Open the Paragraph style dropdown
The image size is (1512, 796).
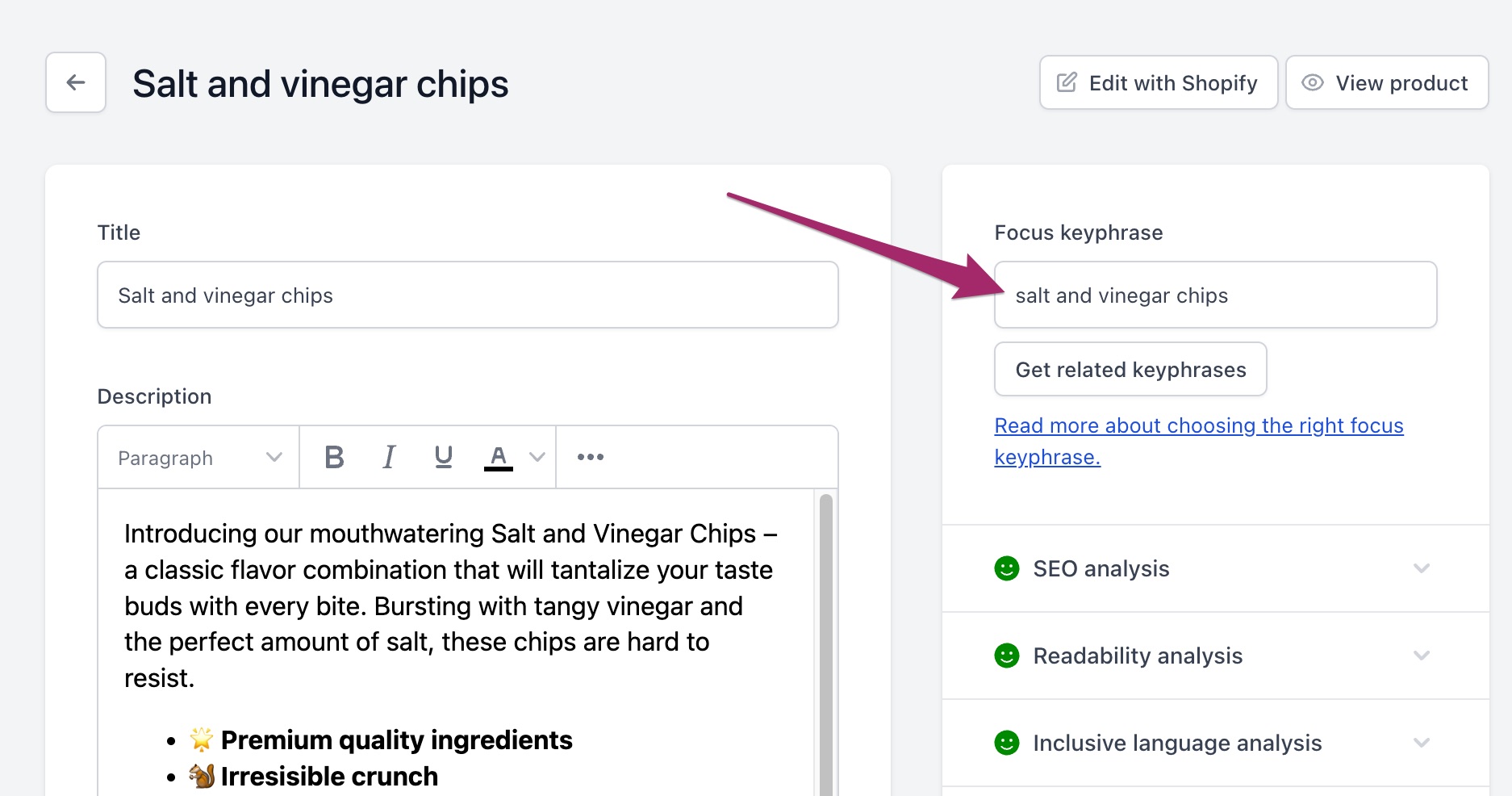point(196,457)
